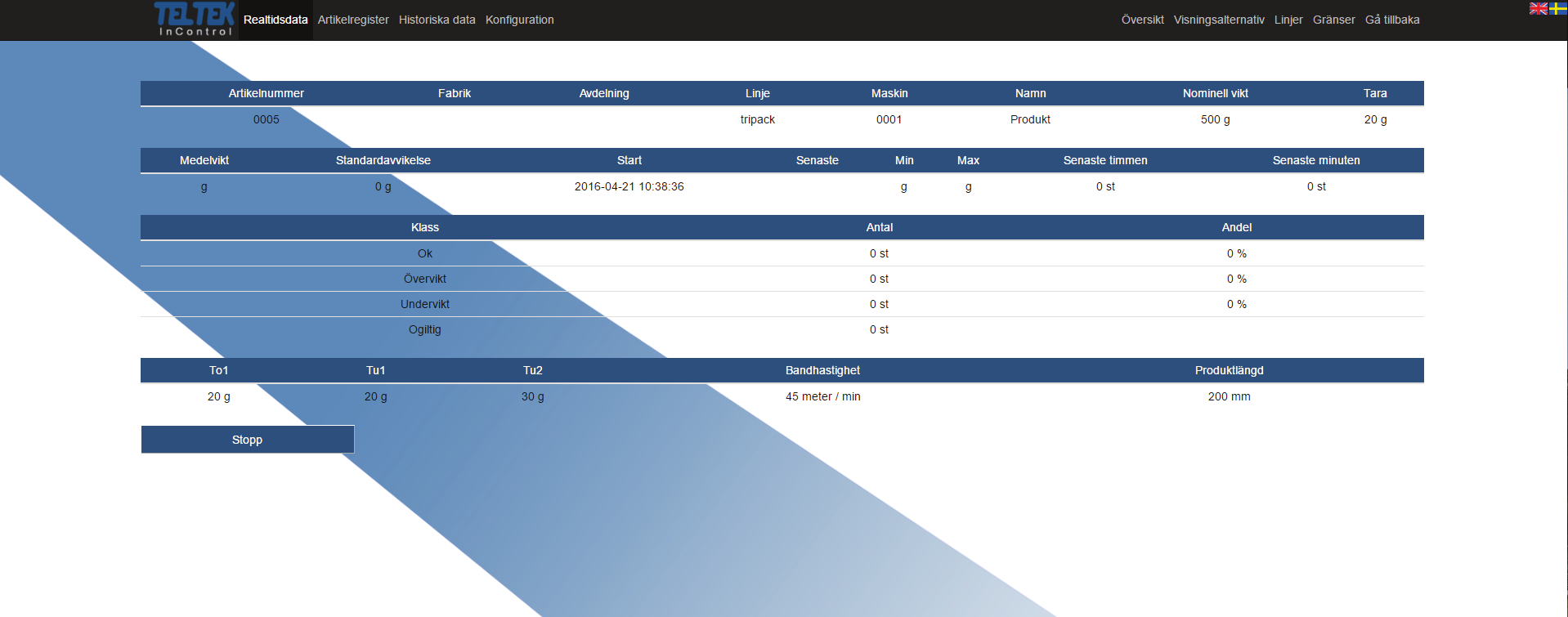The height and width of the screenshot is (617, 1568).
Task: Click the Tu1 column header
Action: click(x=376, y=370)
